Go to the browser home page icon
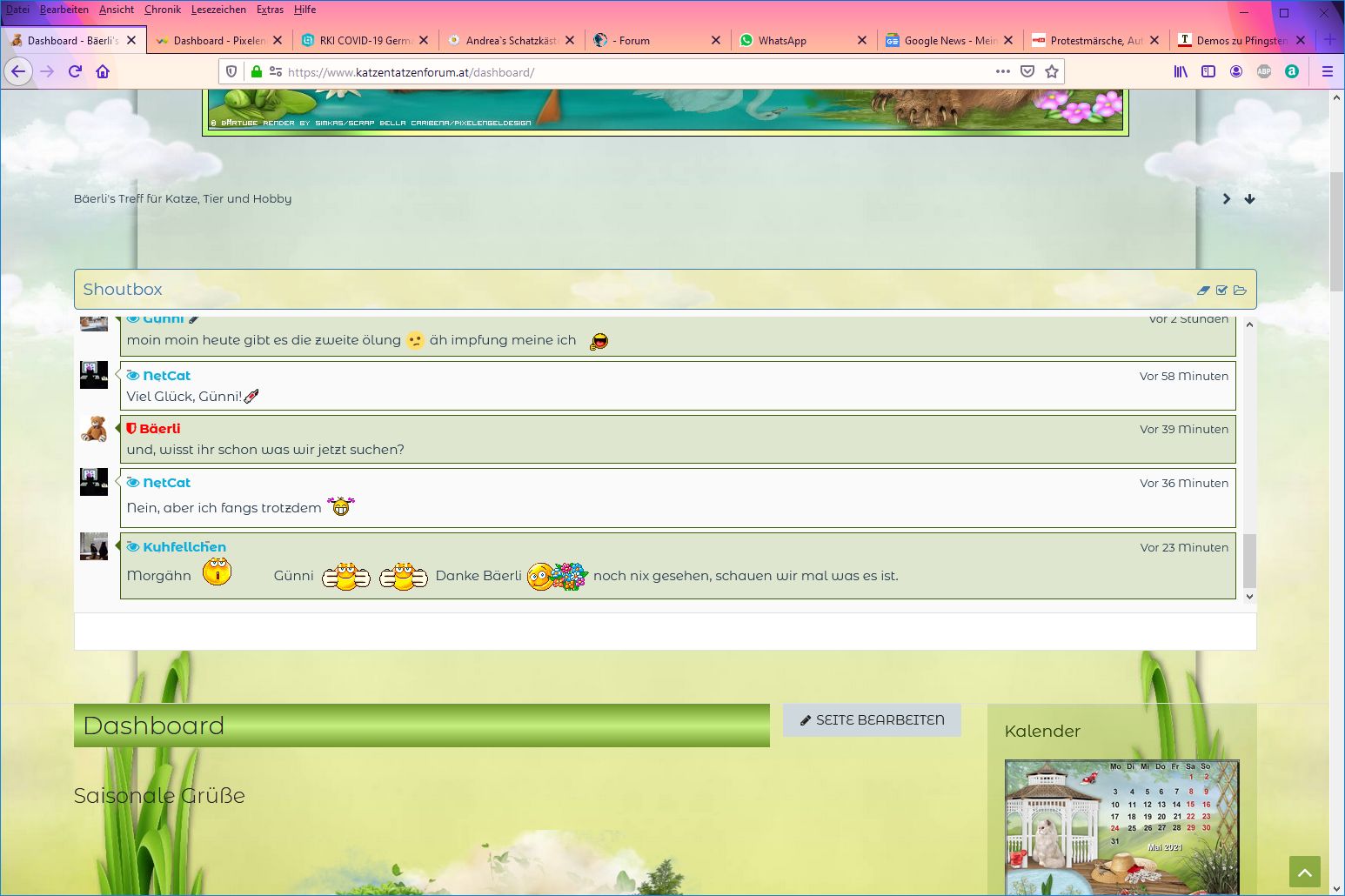1345x896 pixels. [x=103, y=71]
